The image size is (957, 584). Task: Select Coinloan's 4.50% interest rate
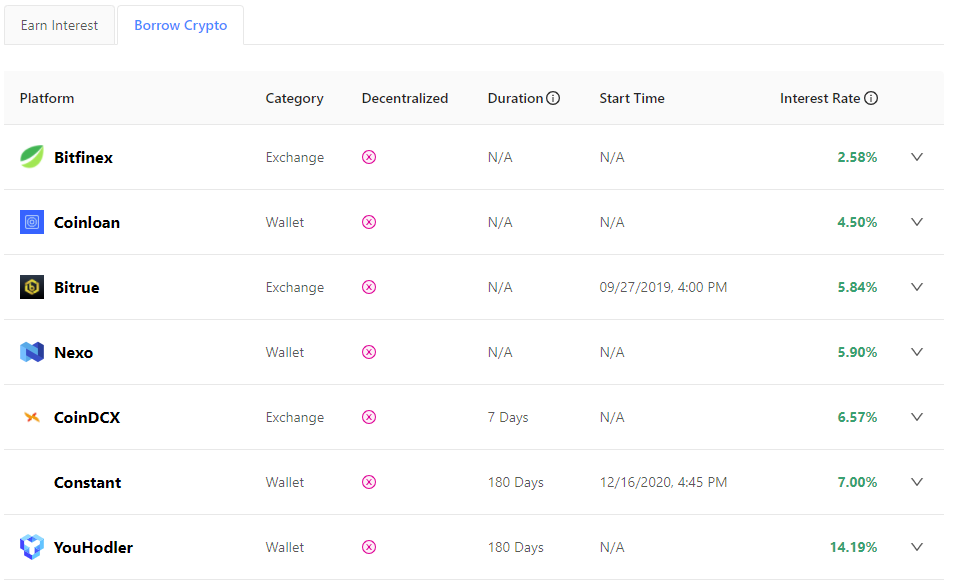[857, 222]
